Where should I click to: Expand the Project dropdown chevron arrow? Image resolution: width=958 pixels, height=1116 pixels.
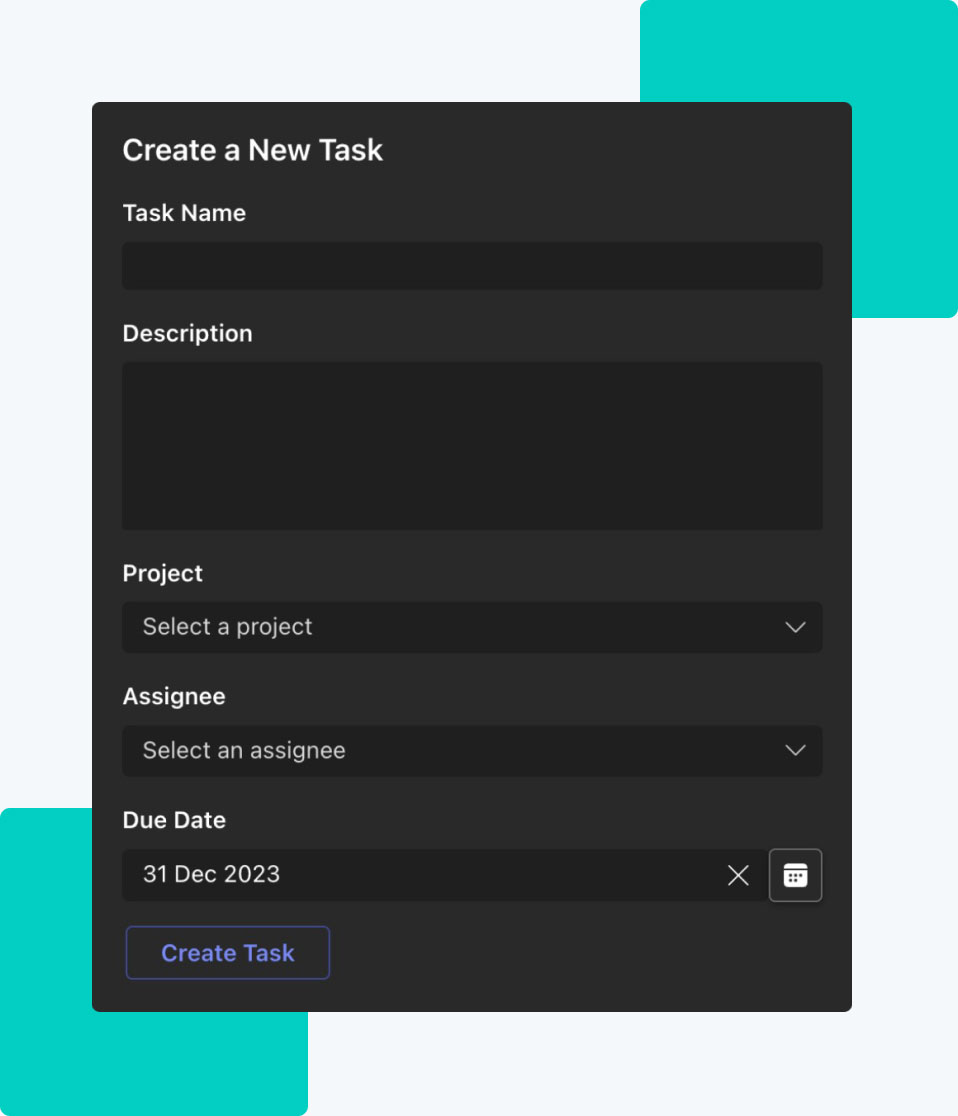pyautogui.click(x=795, y=627)
